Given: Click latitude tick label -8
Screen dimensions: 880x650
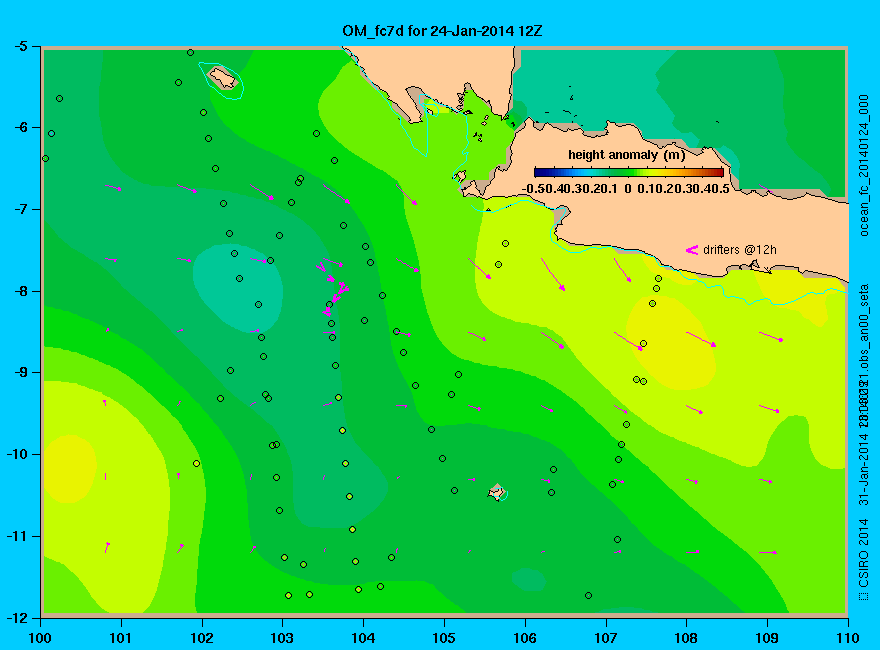Looking at the screenshot, I should coord(19,291).
